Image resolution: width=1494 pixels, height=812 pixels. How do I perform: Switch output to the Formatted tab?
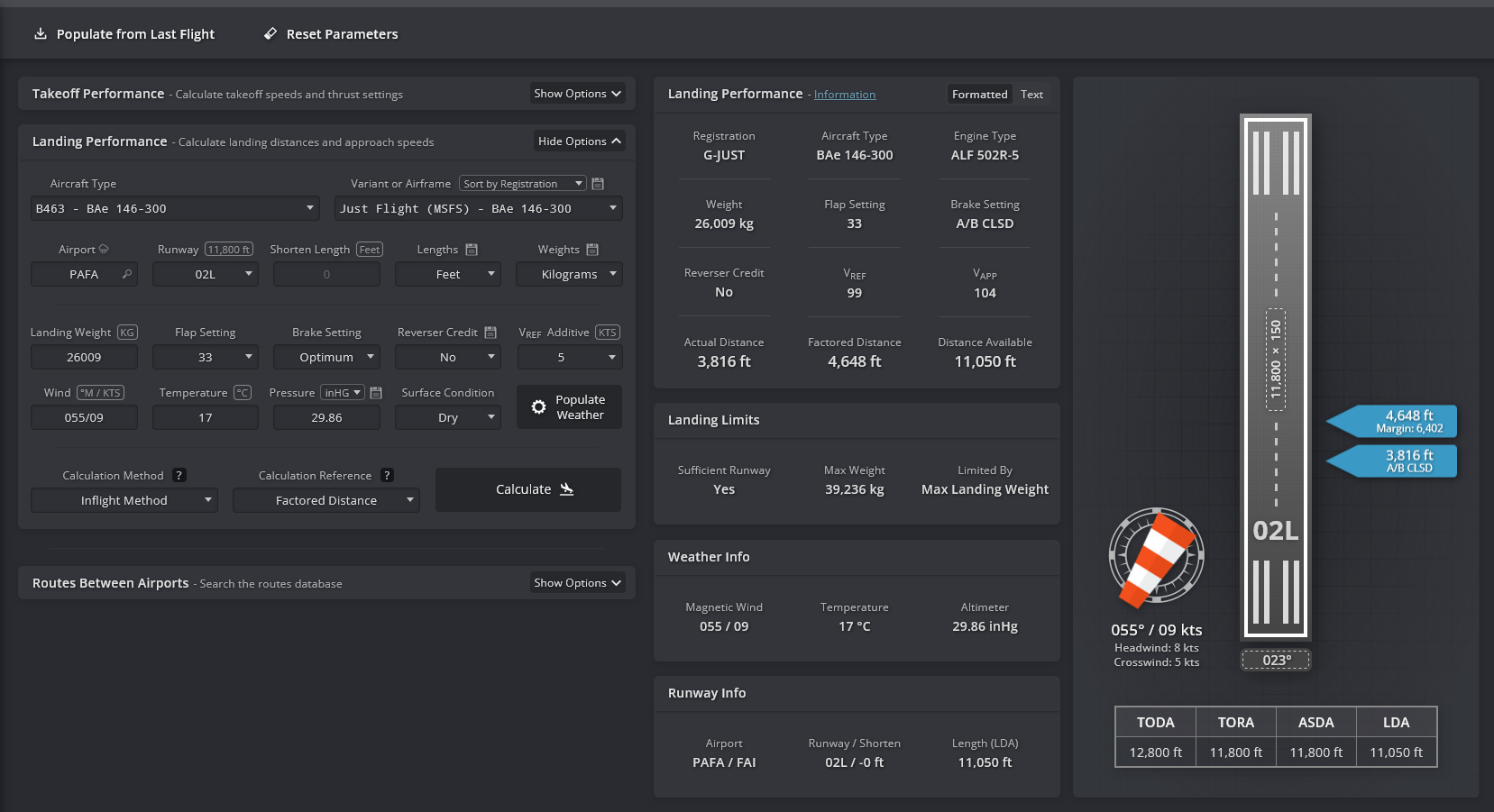point(979,95)
